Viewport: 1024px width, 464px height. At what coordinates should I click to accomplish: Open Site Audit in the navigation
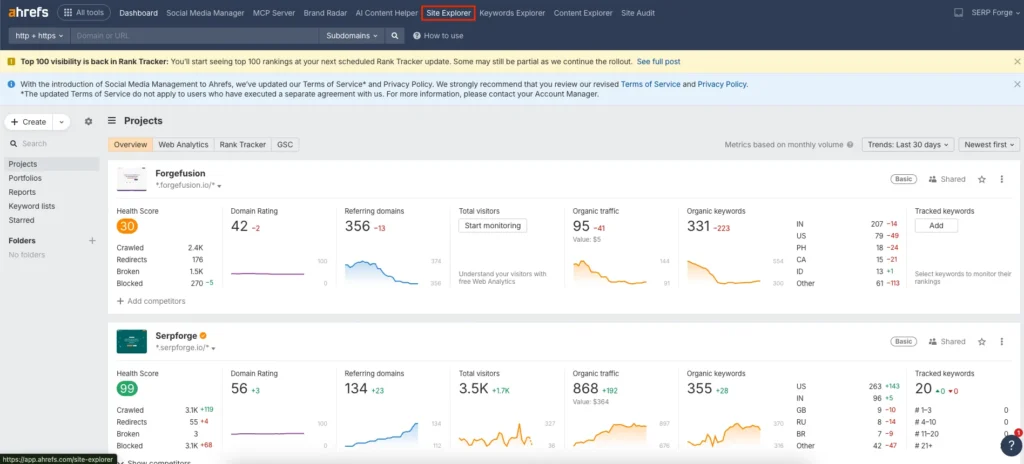[638, 12]
